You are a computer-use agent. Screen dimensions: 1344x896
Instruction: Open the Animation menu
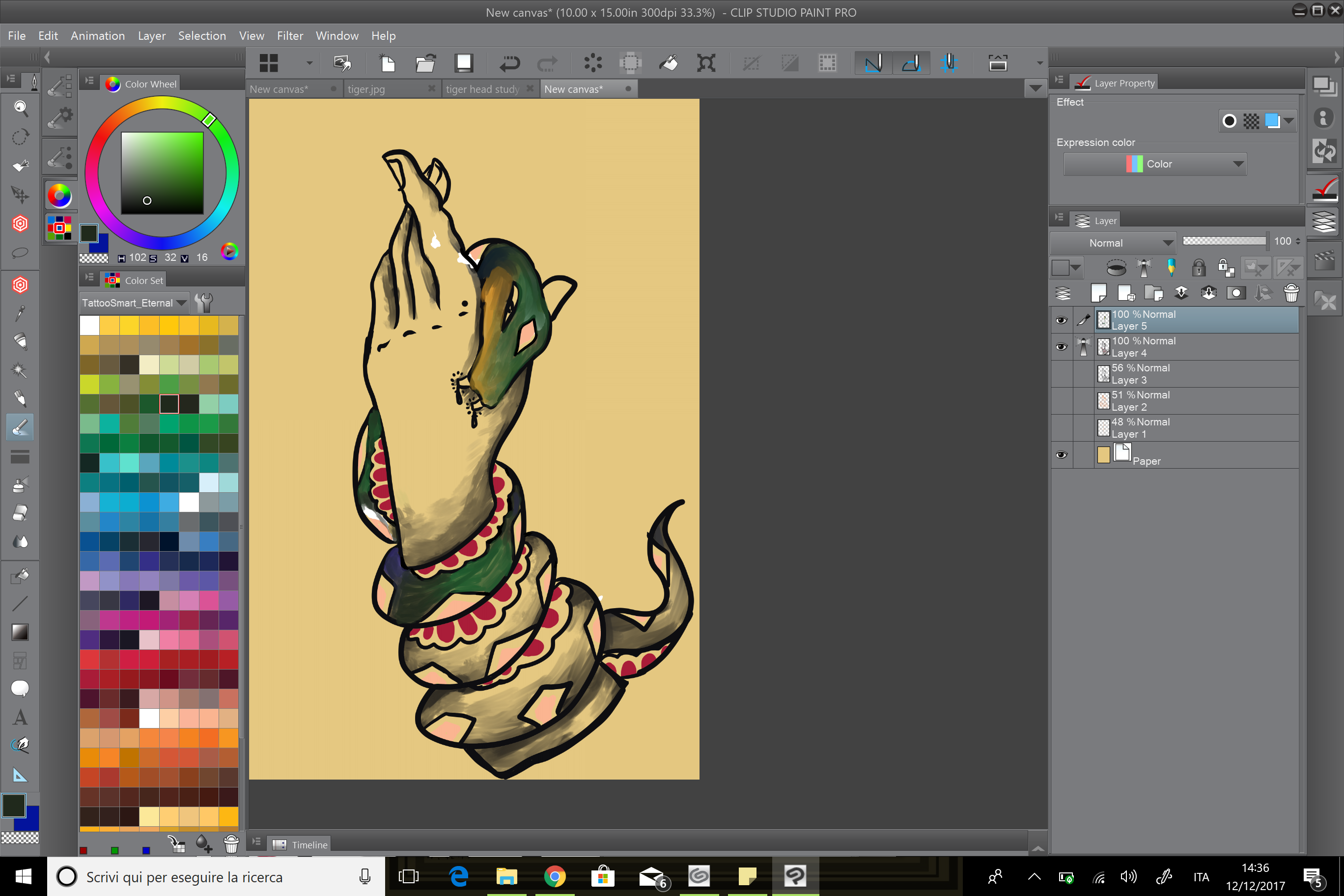tap(98, 35)
